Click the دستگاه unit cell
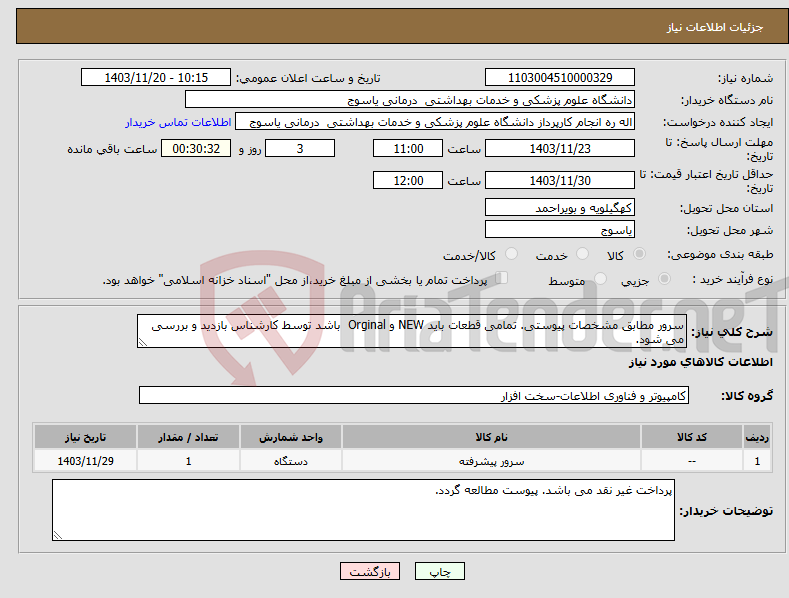789x598 pixels. click(x=291, y=461)
